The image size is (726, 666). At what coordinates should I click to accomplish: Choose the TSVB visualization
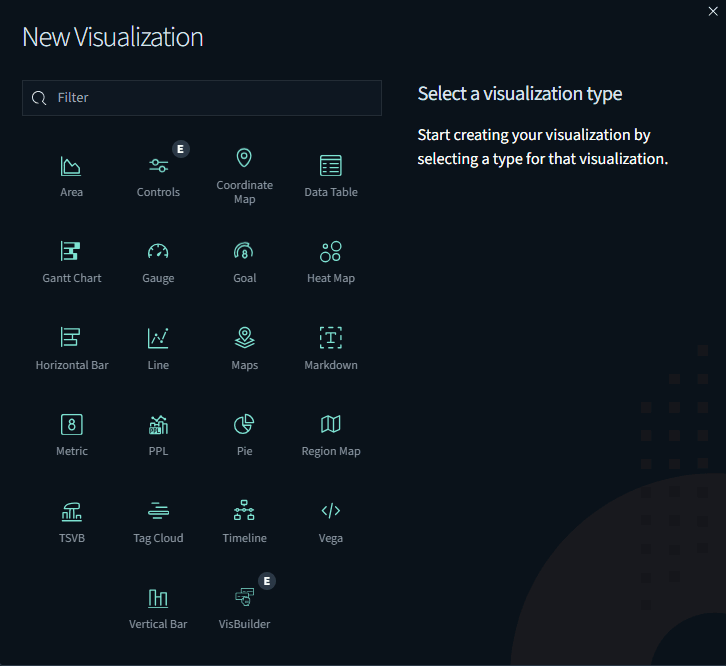(x=71, y=522)
